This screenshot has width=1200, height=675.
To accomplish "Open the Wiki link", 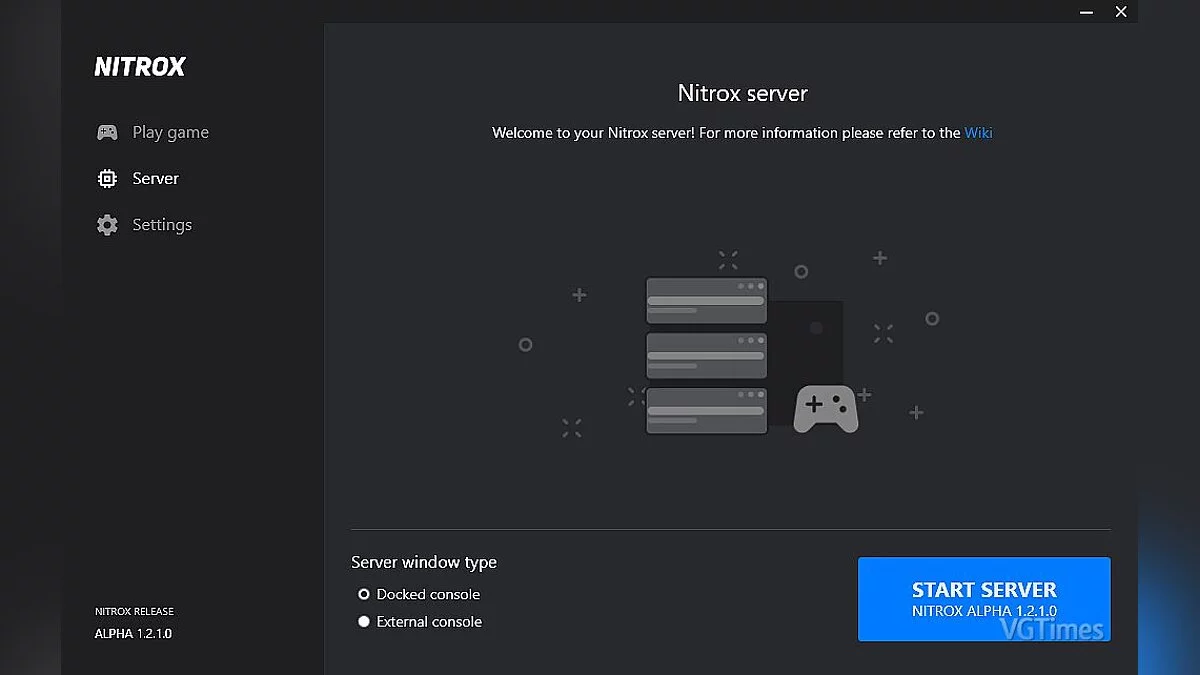I will (x=978, y=132).
